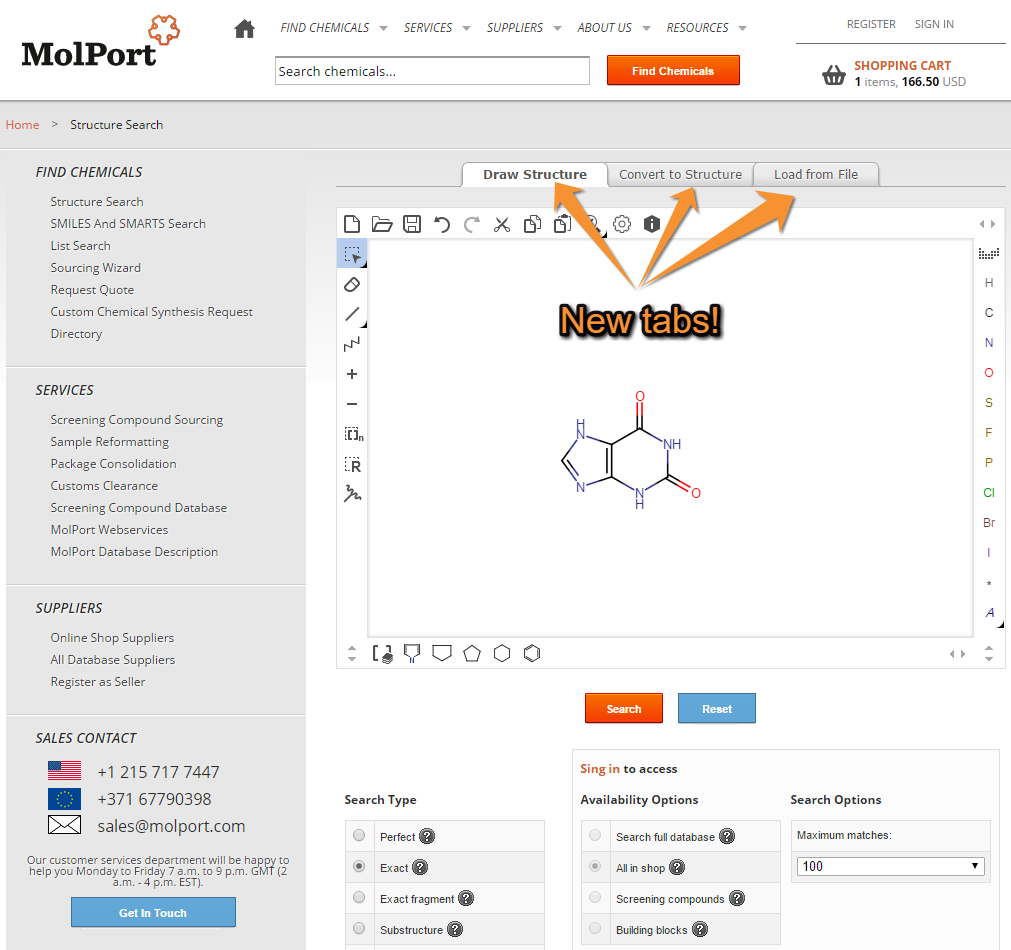Viewport: 1011px width, 950px height.
Task: Click the SIGN IN link
Action: pos(934,24)
